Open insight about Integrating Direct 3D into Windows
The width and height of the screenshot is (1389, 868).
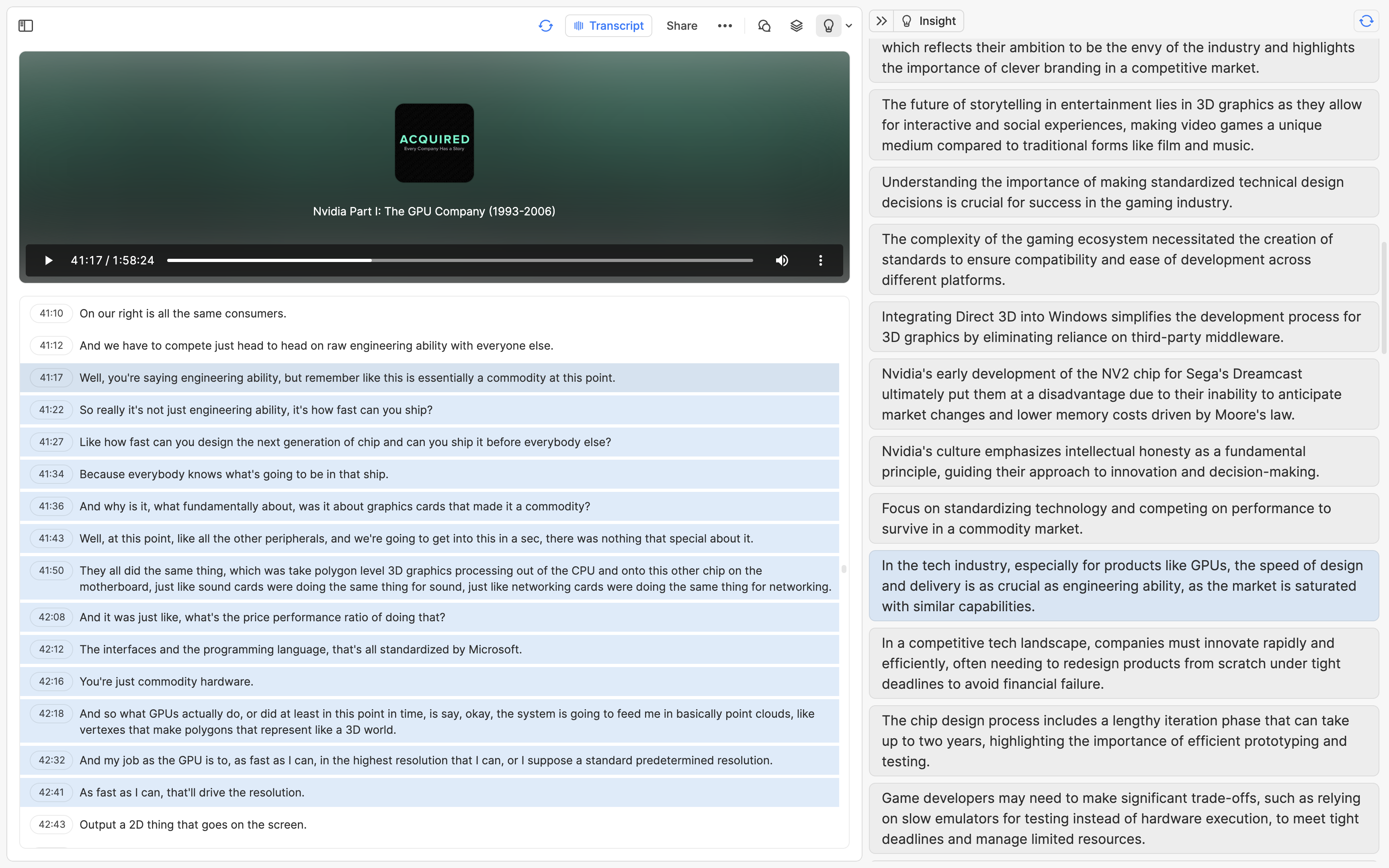coord(1123,327)
